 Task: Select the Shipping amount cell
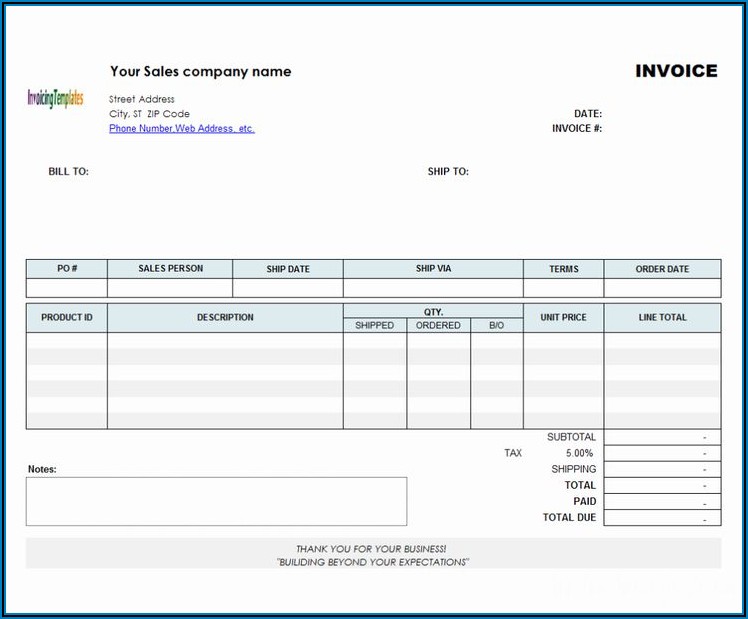(x=662, y=469)
